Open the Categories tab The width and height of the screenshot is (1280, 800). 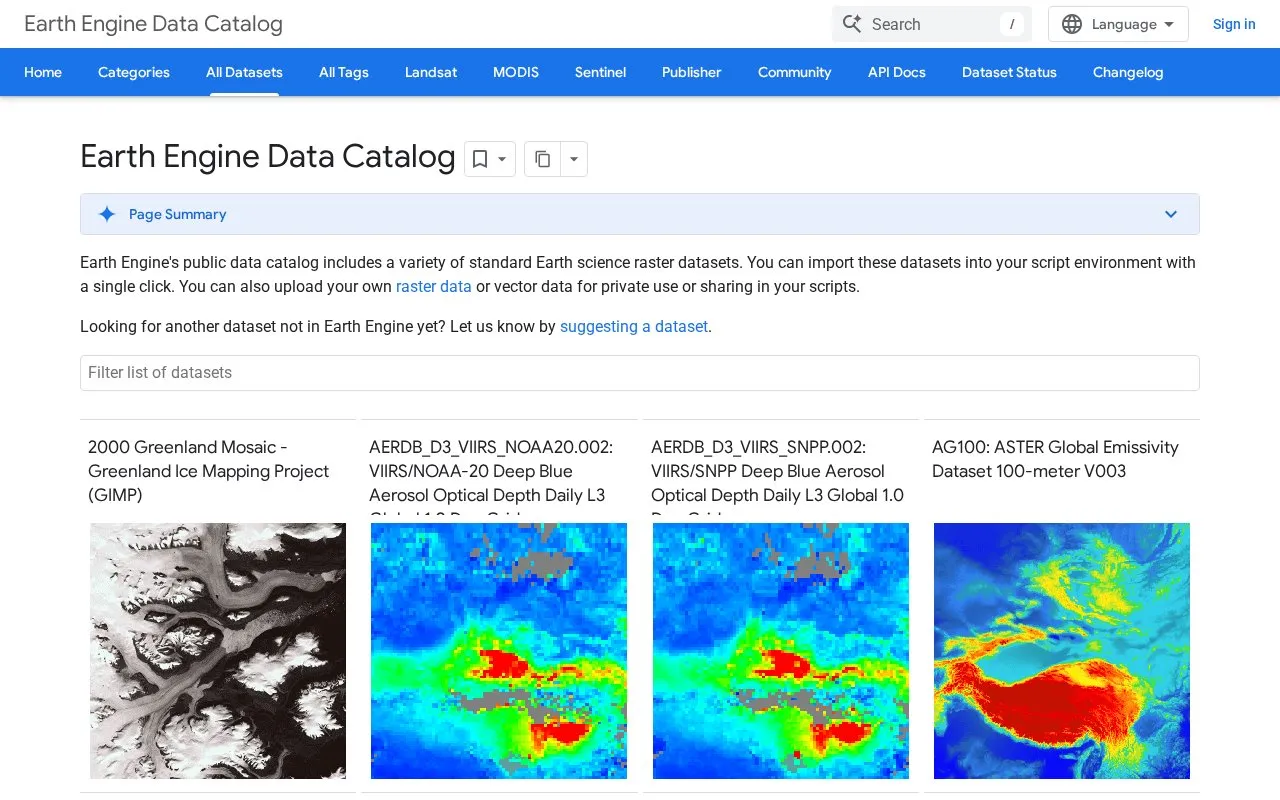pos(134,72)
